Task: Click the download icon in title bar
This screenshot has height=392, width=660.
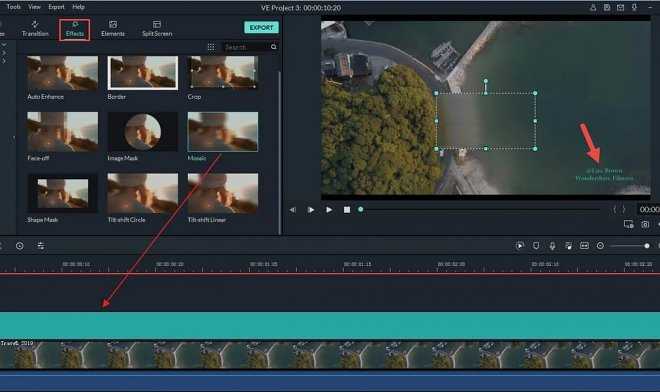Action: point(634,7)
